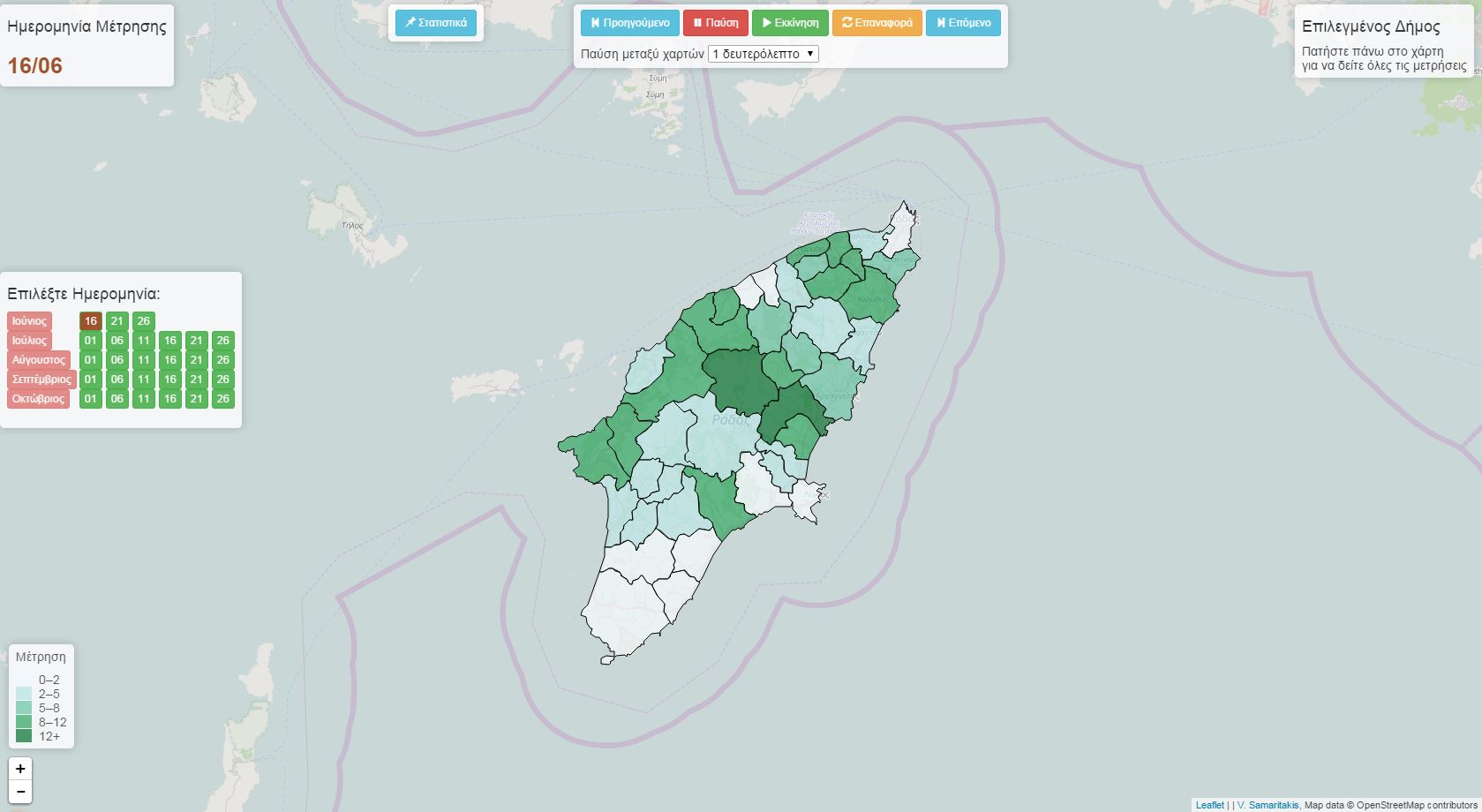Screen dimensions: 1482x812
Task: Click the Στατιστικά statistics button
Action: (x=436, y=23)
